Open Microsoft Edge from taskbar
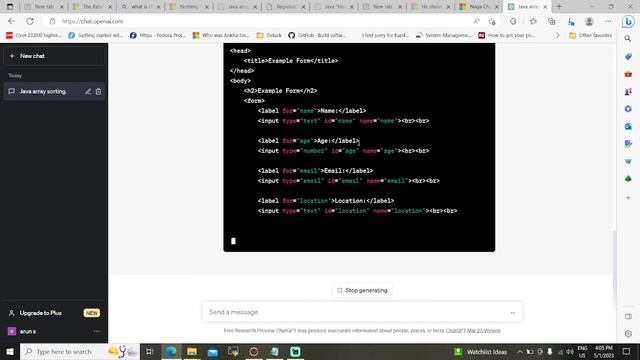This screenshot has width=640, height=360. [171, 351]
